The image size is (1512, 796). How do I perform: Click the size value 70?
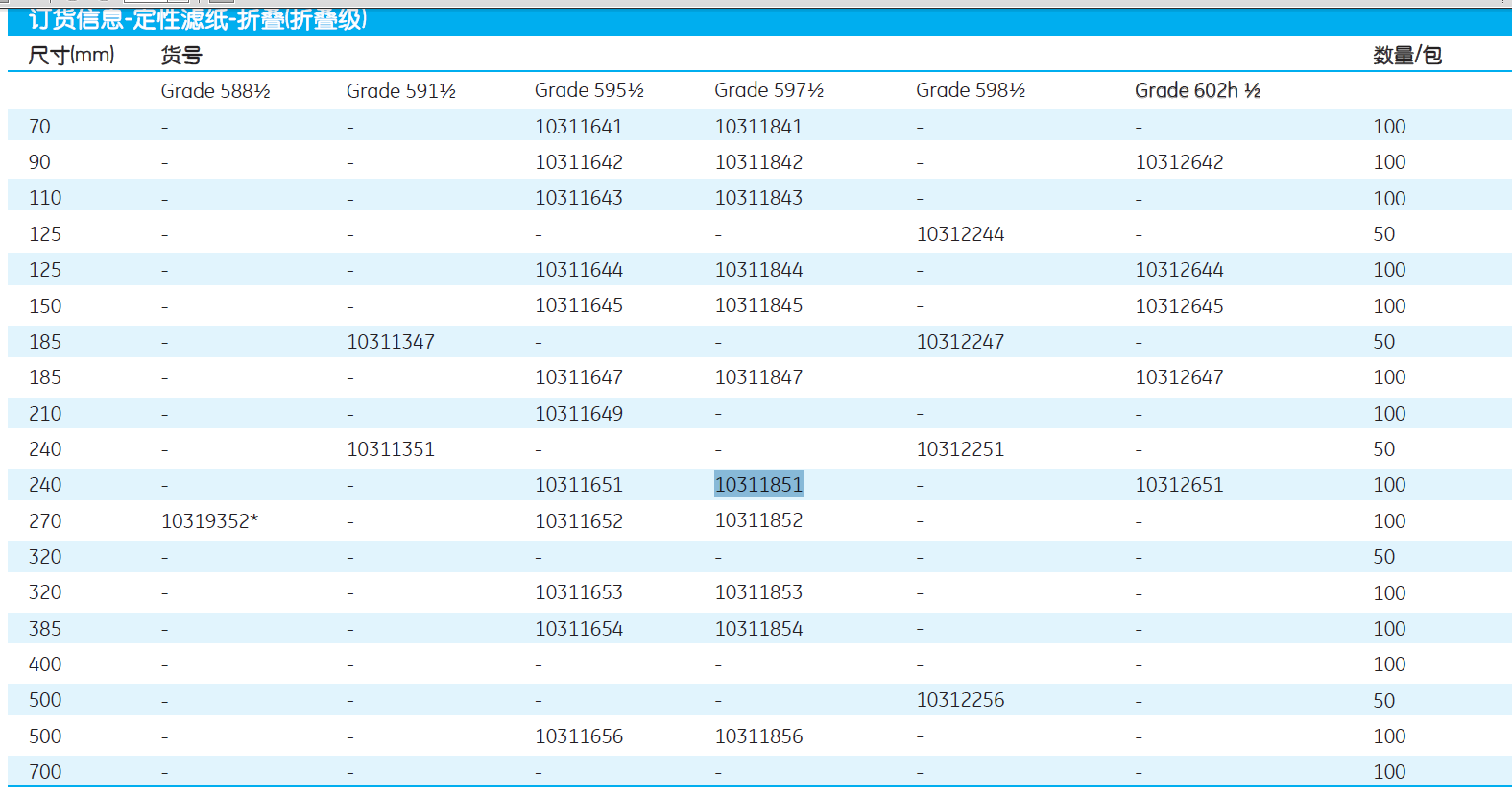point(39,127)
